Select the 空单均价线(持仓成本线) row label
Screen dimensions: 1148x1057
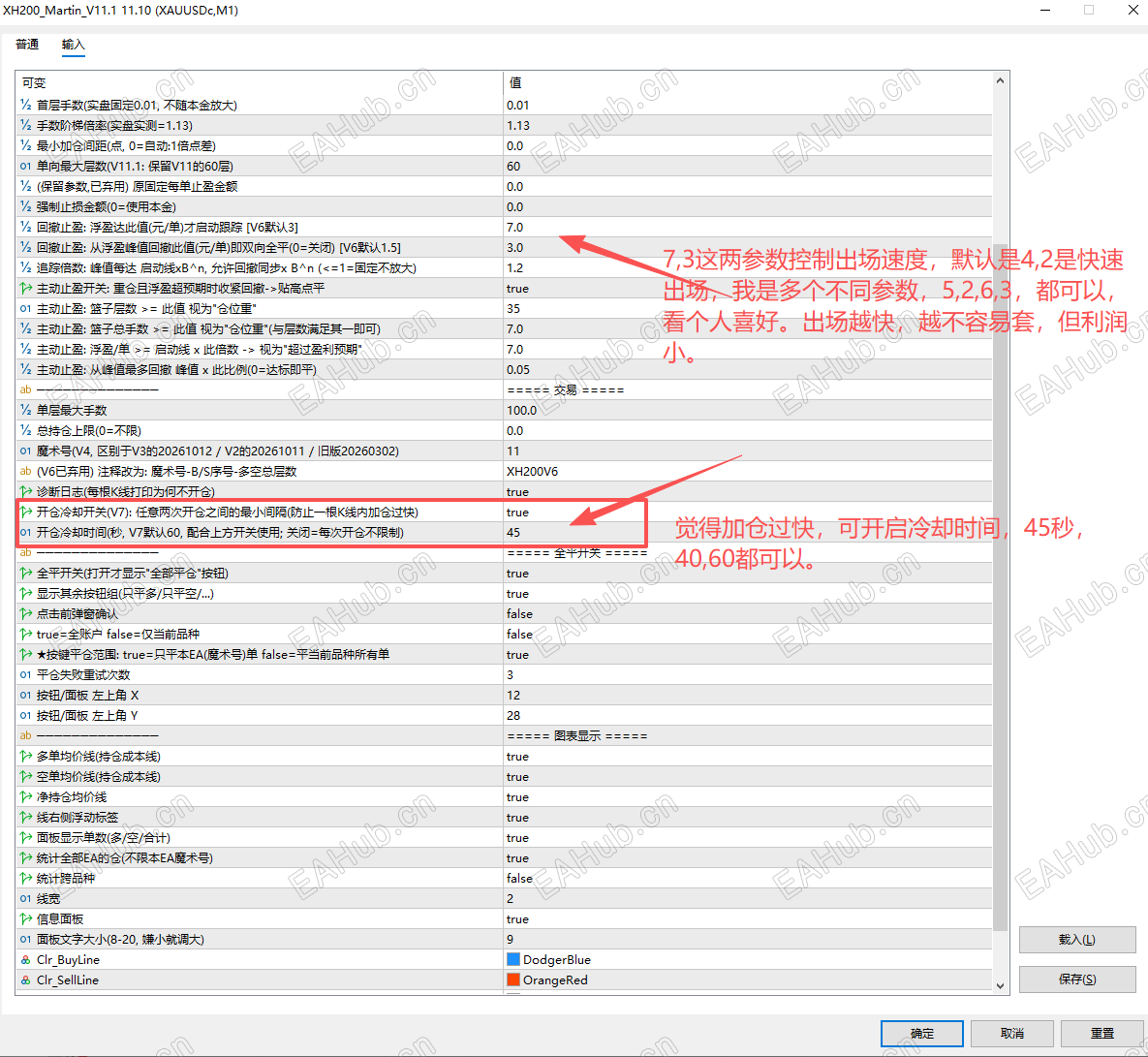coord(99,777)
